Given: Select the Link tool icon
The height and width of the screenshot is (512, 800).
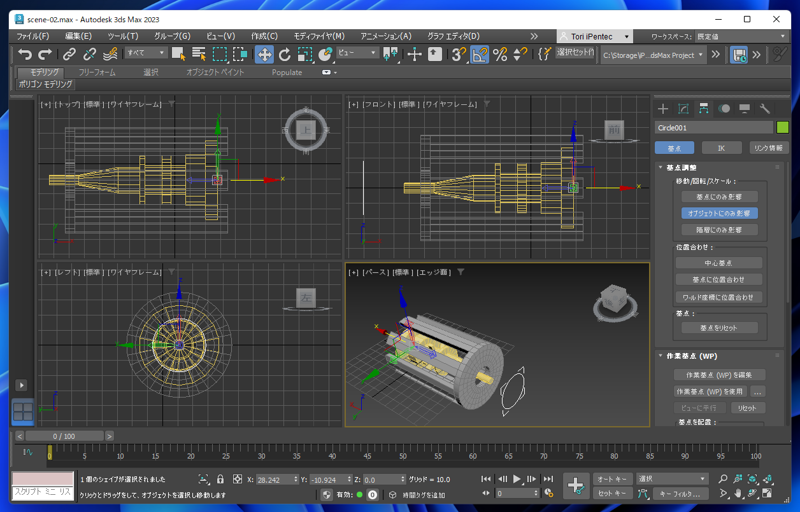Looking at the screenshot, I should 69,54.
